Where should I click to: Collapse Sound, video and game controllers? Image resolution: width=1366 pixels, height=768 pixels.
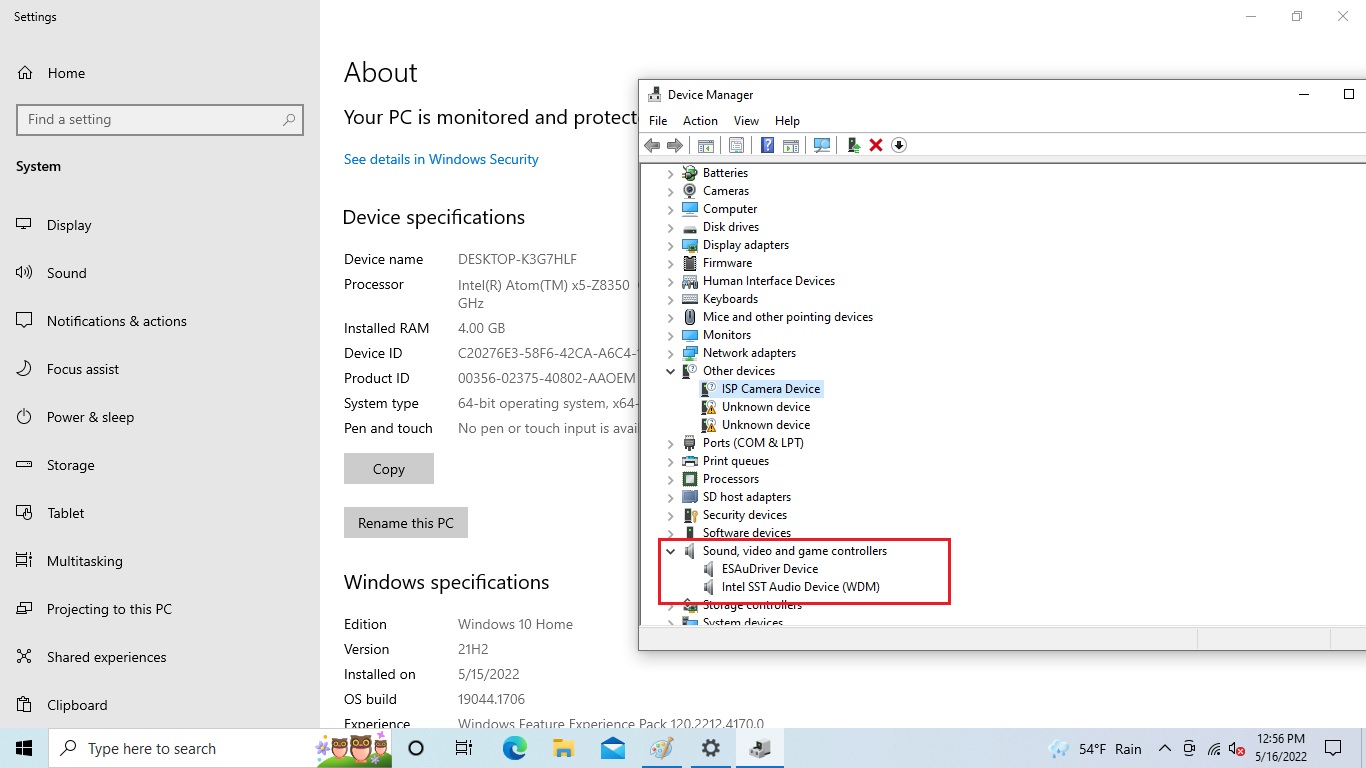[671, 551]
